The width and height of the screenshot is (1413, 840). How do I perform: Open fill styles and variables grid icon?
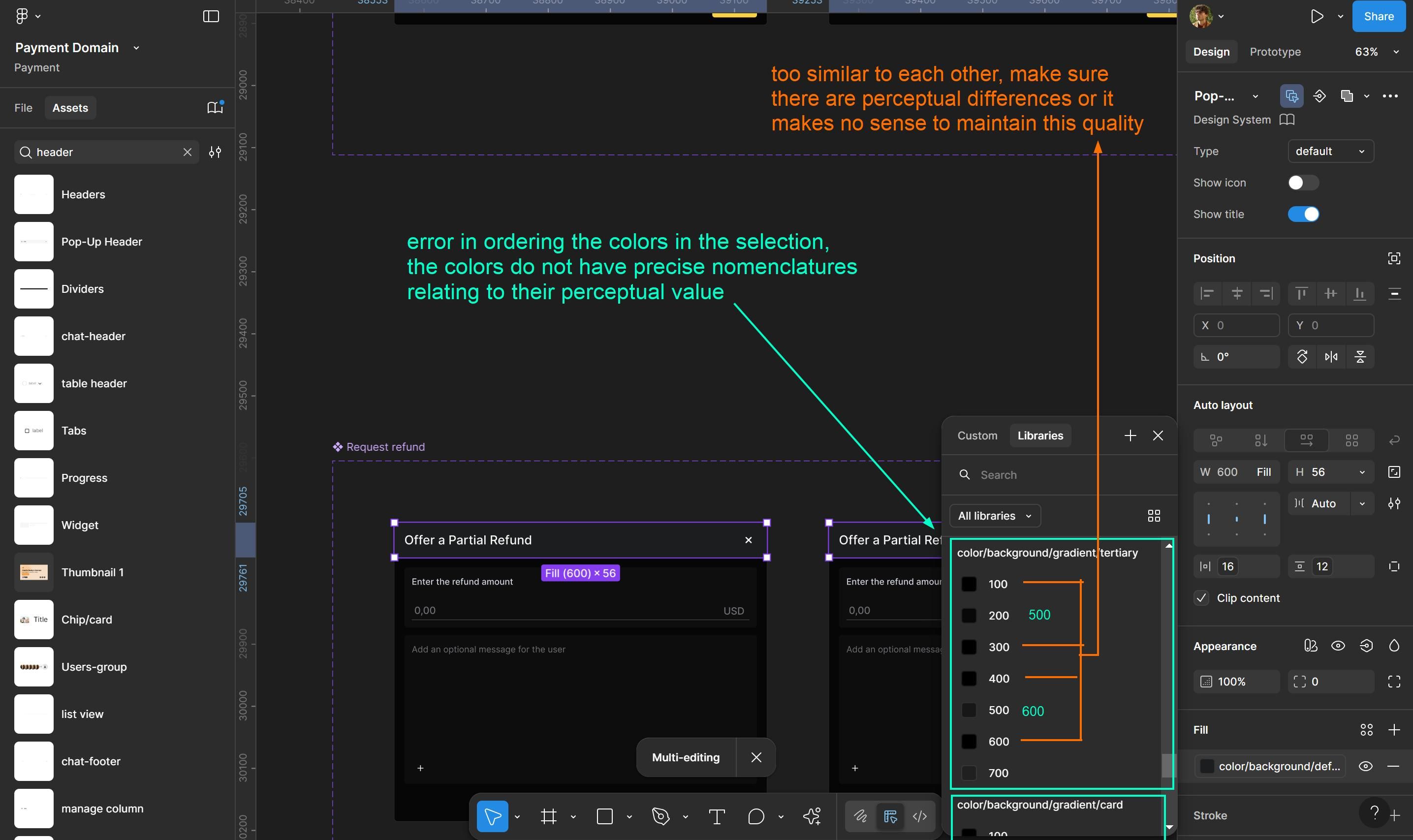(x=1366, y=730)
